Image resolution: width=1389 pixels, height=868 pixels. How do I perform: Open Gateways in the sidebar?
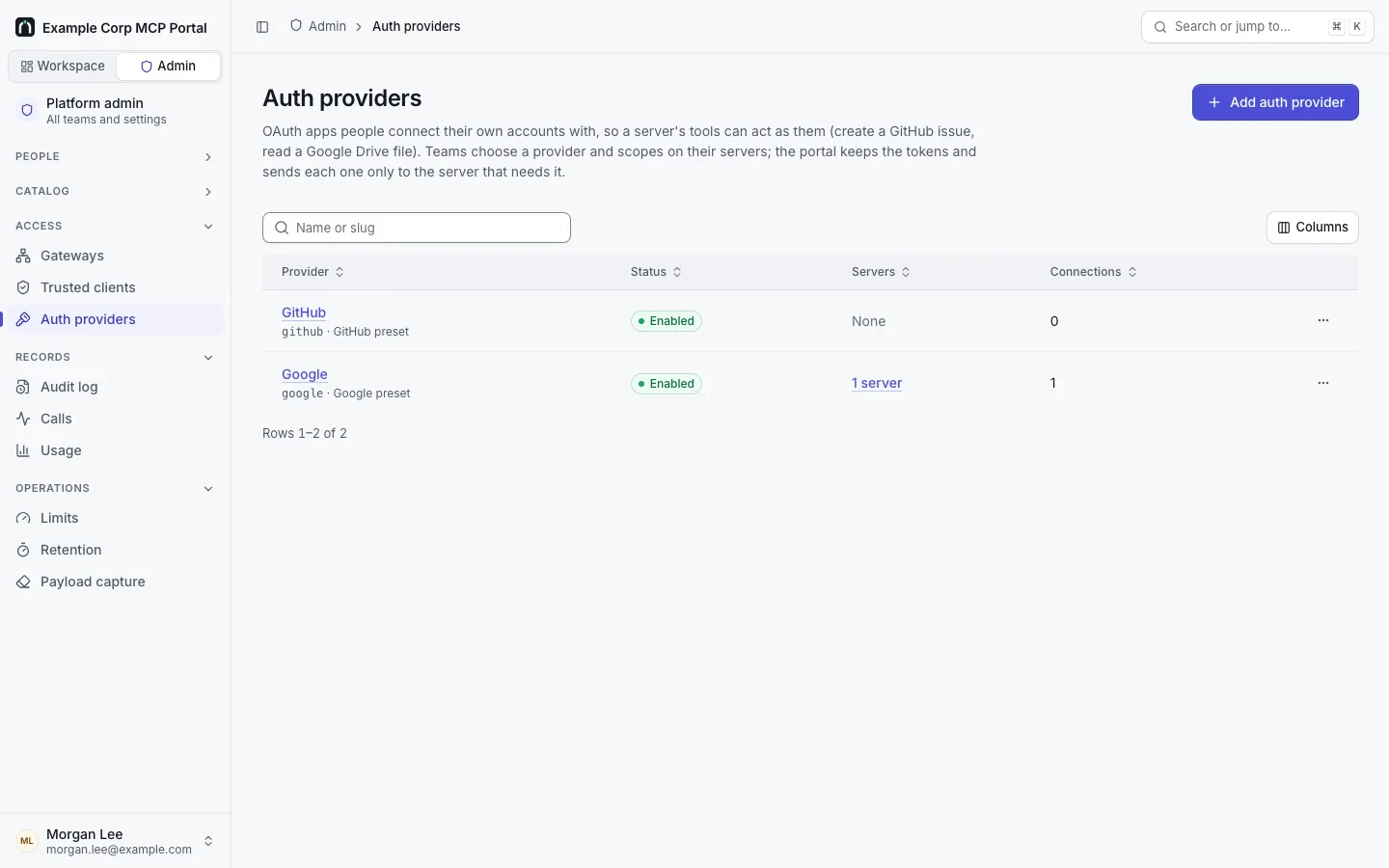(115, 256)
